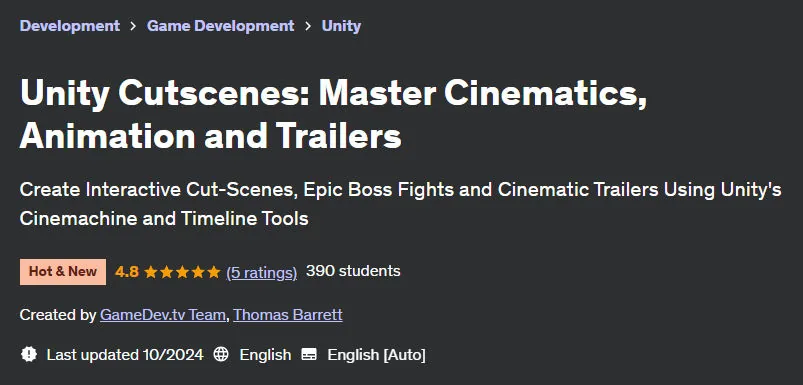
Task: Click chevron between Development and Game Development
Action: click(134, 26)
